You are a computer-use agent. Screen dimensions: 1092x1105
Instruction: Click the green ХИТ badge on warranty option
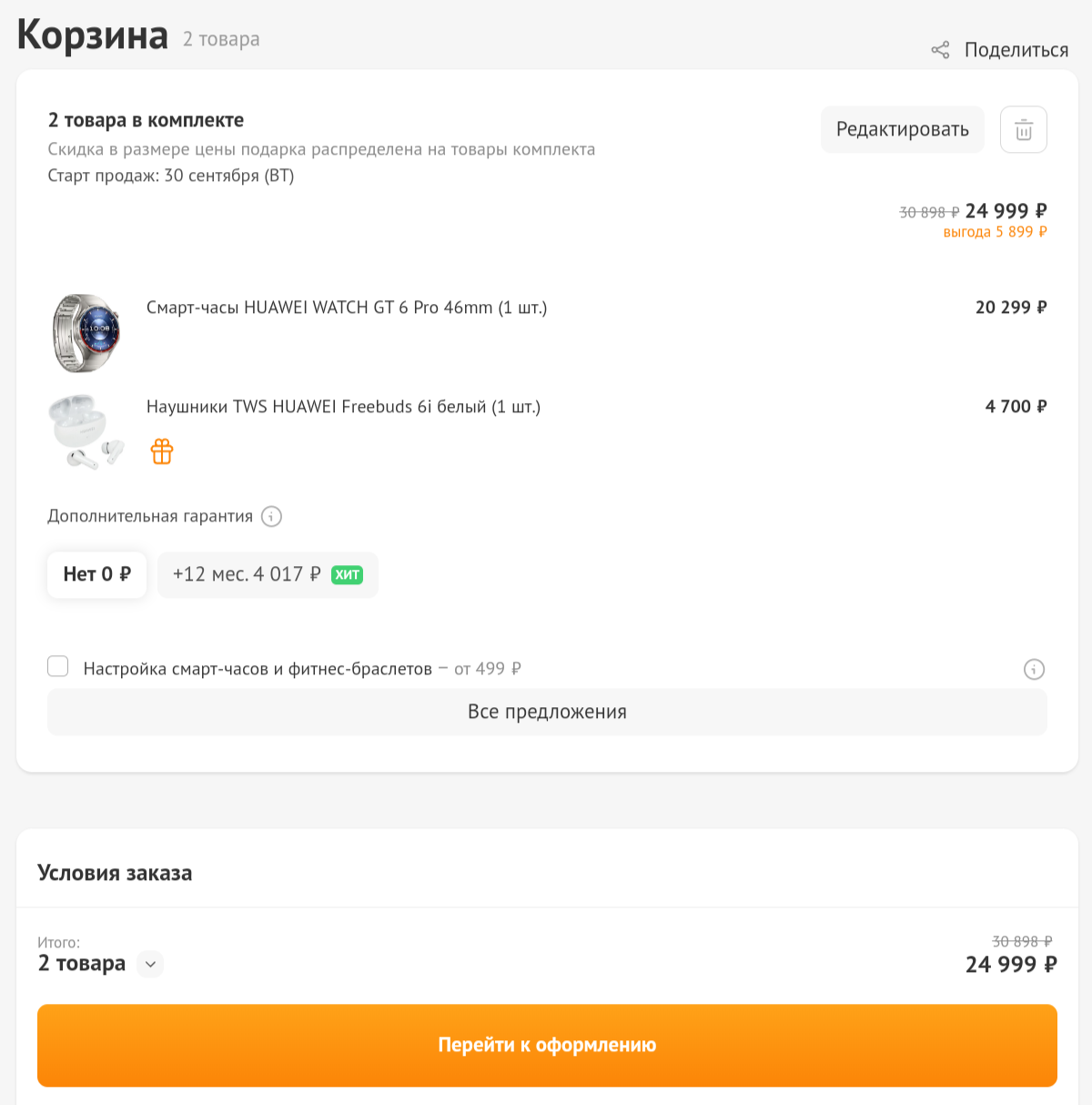346,574
